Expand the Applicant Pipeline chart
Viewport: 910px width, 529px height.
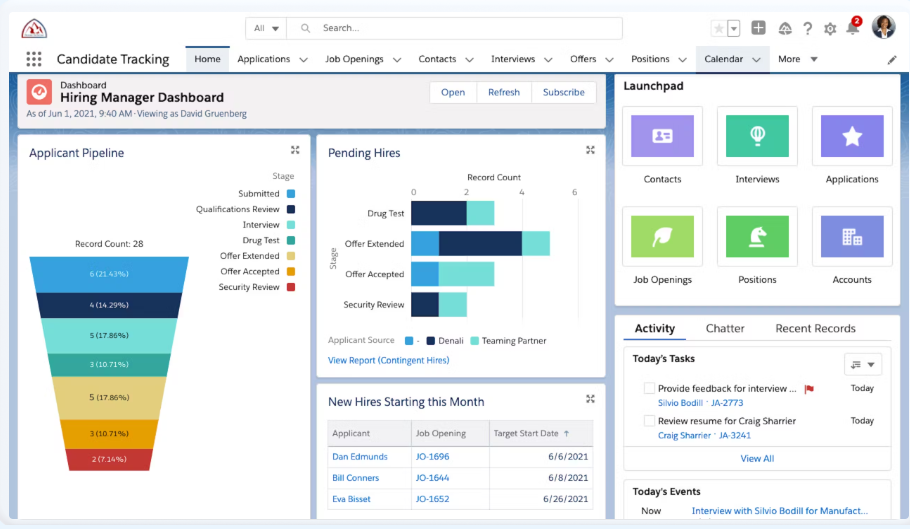click(x=295, y=150)
